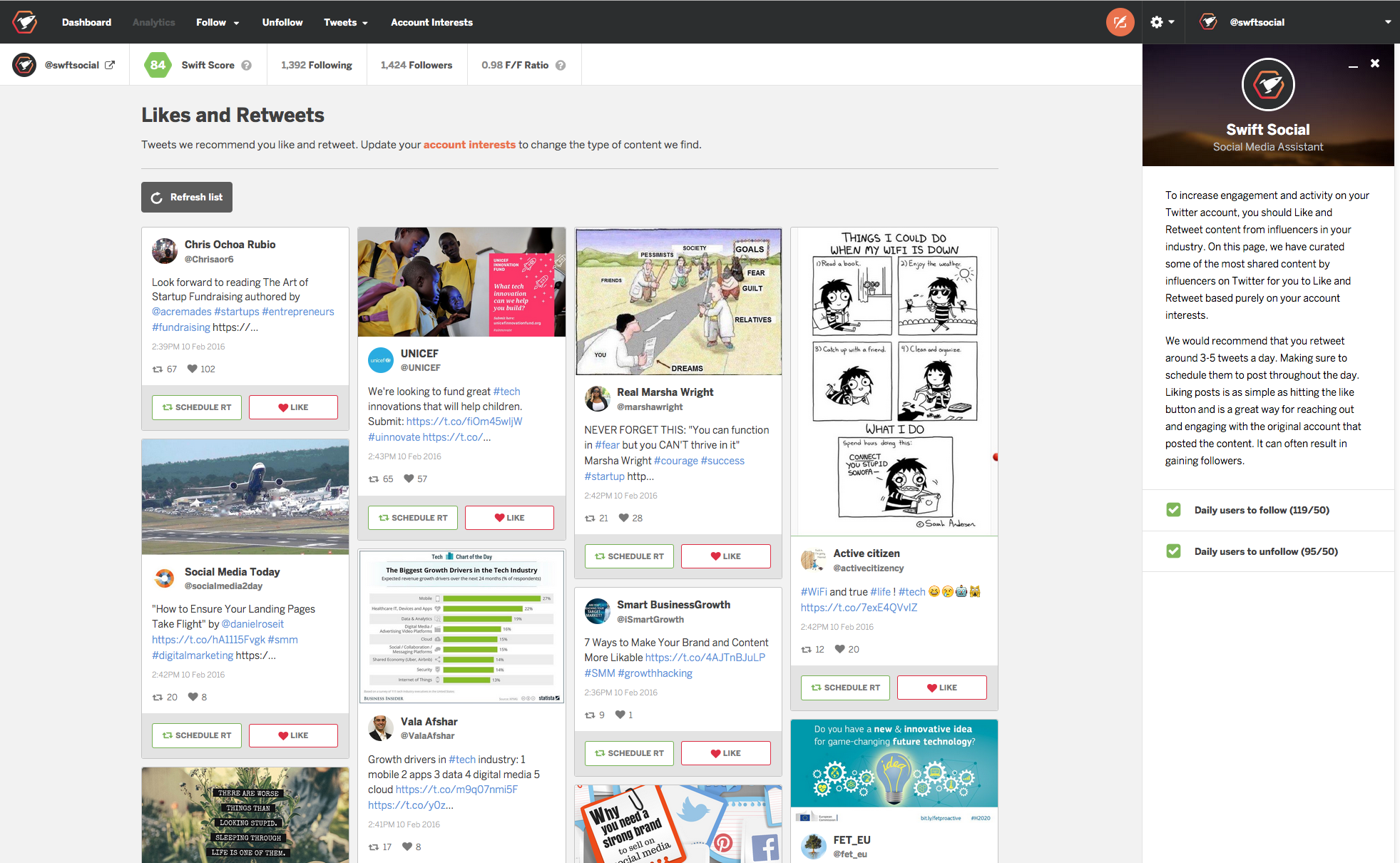Screen dimensions: 1400x863
Task: Expand the Tweets dropdown menu
Action: pos(345,22)
